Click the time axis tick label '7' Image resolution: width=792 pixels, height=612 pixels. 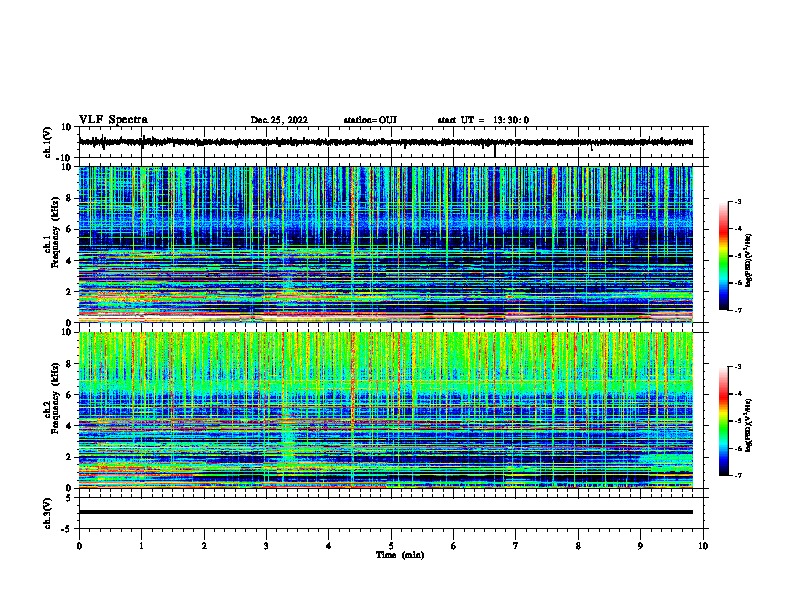point(516,546)
